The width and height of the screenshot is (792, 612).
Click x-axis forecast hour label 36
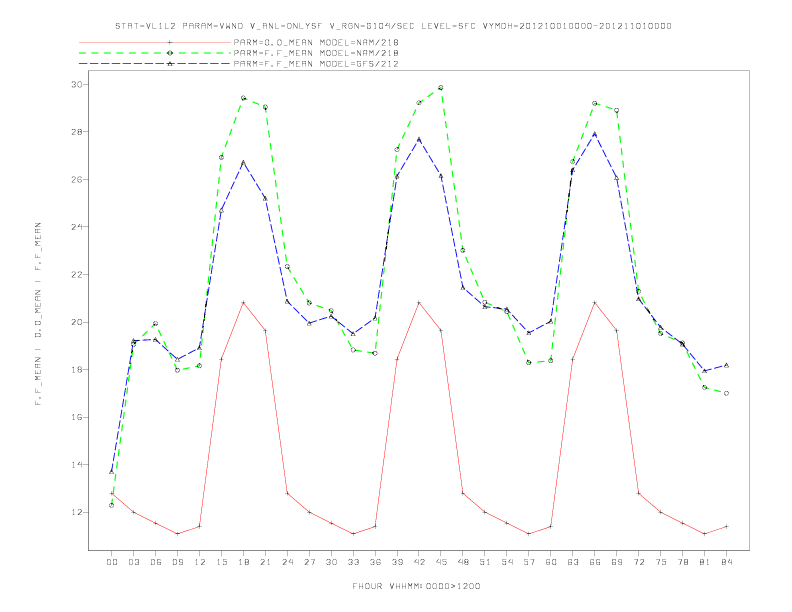pyautogui.click(x=375, y=562)
